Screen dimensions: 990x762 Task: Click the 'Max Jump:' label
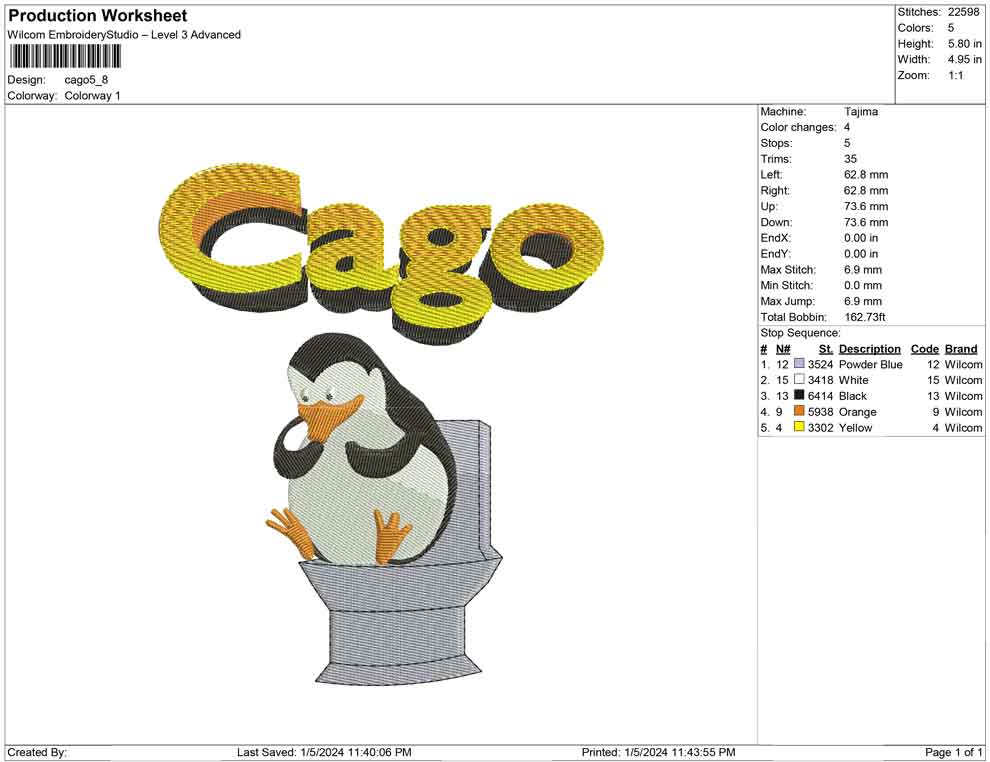pyautogui.click(x=787, y=301)
